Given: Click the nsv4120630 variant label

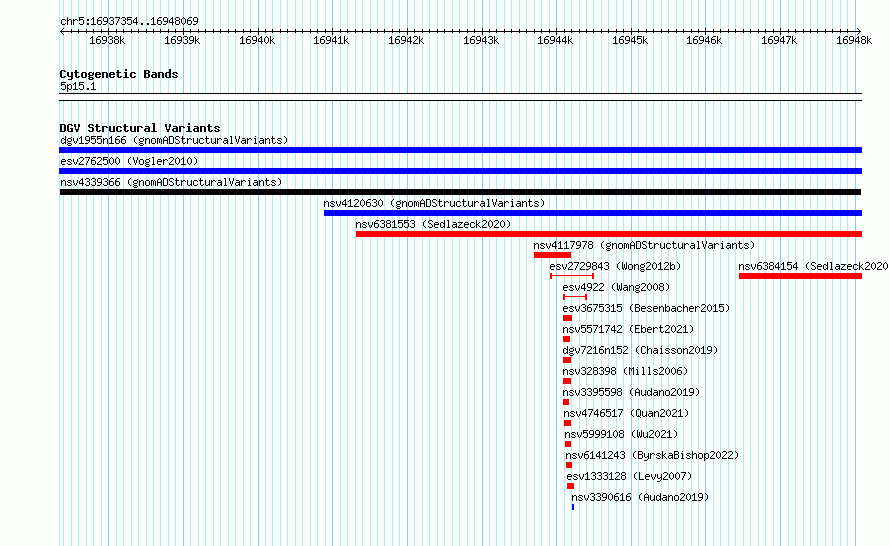Looking at the screenshot, I should click(434, 203).
